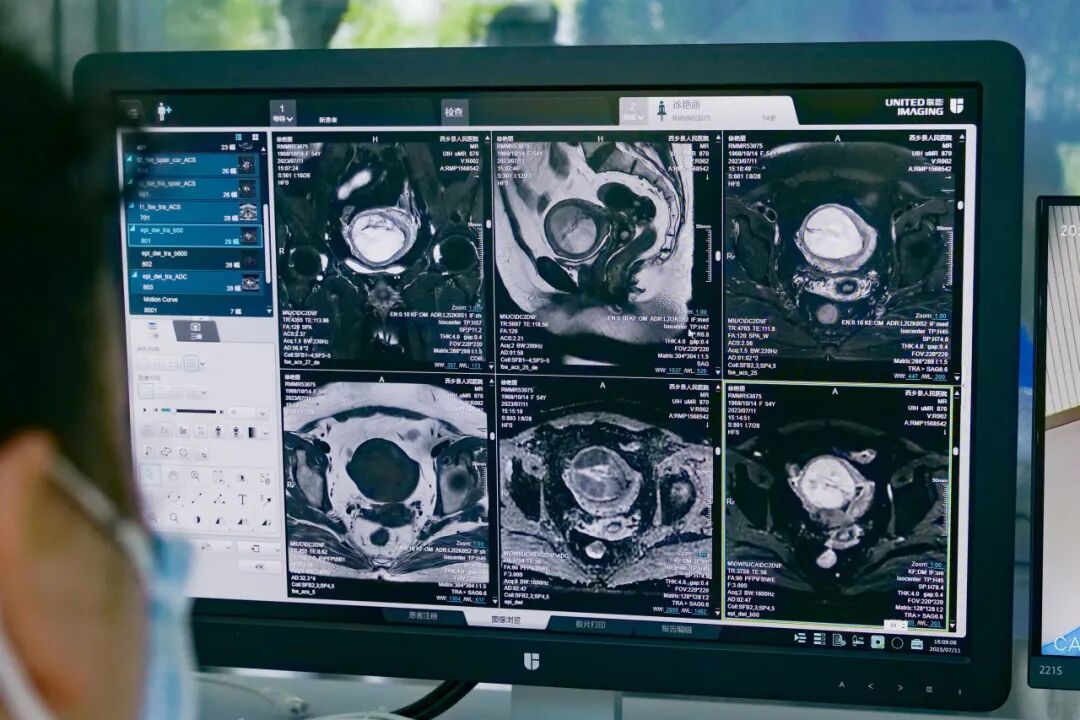Select series t1_fse_tra_ACS 701

pos(196,212)
